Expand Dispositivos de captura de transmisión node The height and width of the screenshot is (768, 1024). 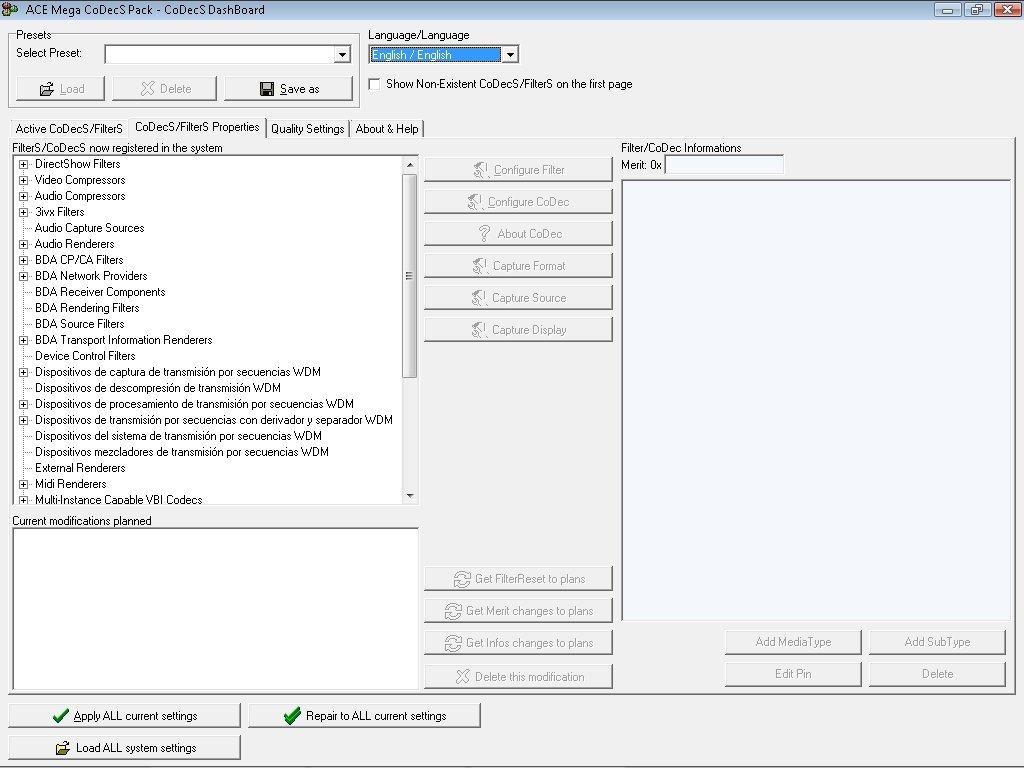[24, 372]
